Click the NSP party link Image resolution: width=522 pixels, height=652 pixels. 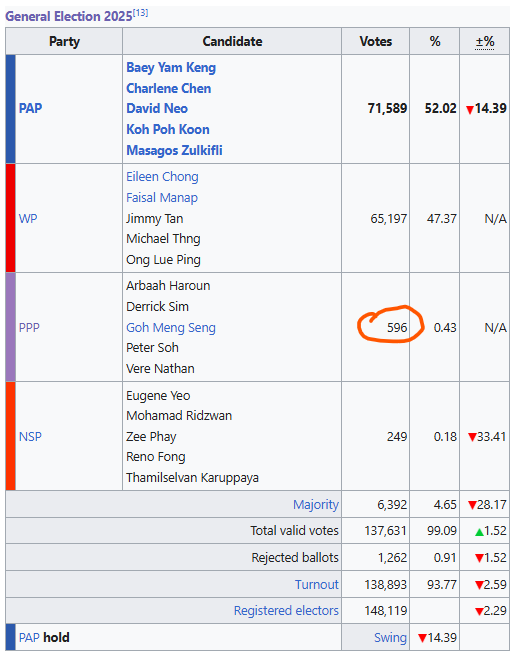tap(30, 437)
